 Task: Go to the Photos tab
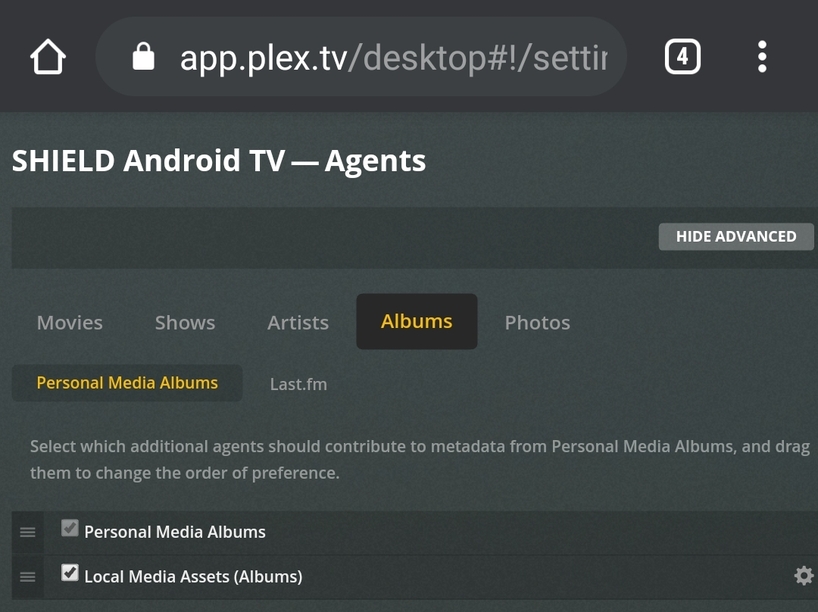pos(537,322)
